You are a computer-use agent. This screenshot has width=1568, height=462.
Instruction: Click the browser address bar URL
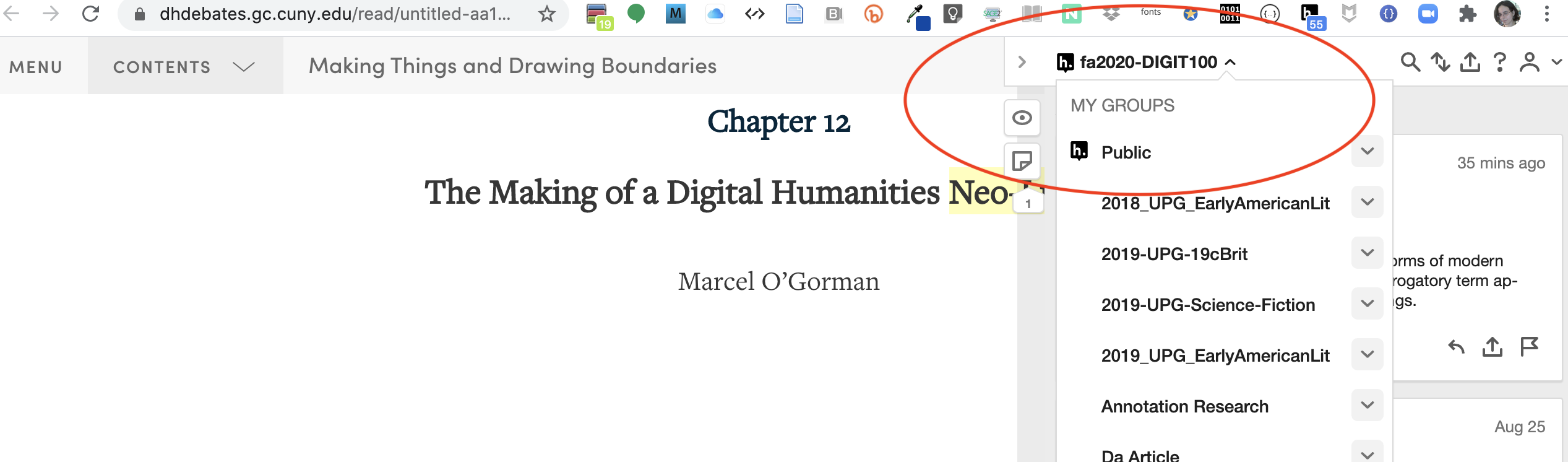pyautogui.click(x=334, y=14)
